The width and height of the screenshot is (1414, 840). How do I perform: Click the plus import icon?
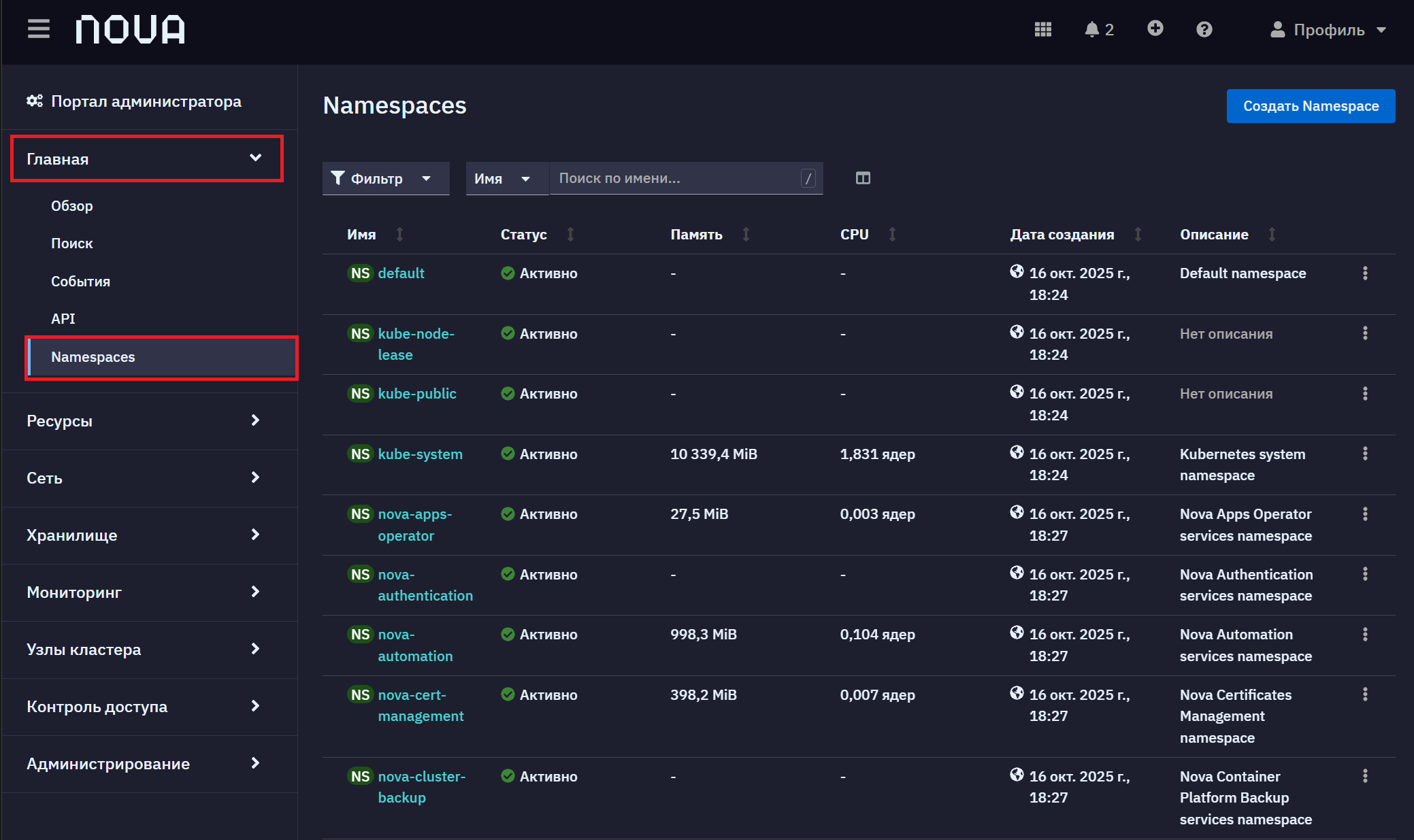click(x=1155, y=29)
